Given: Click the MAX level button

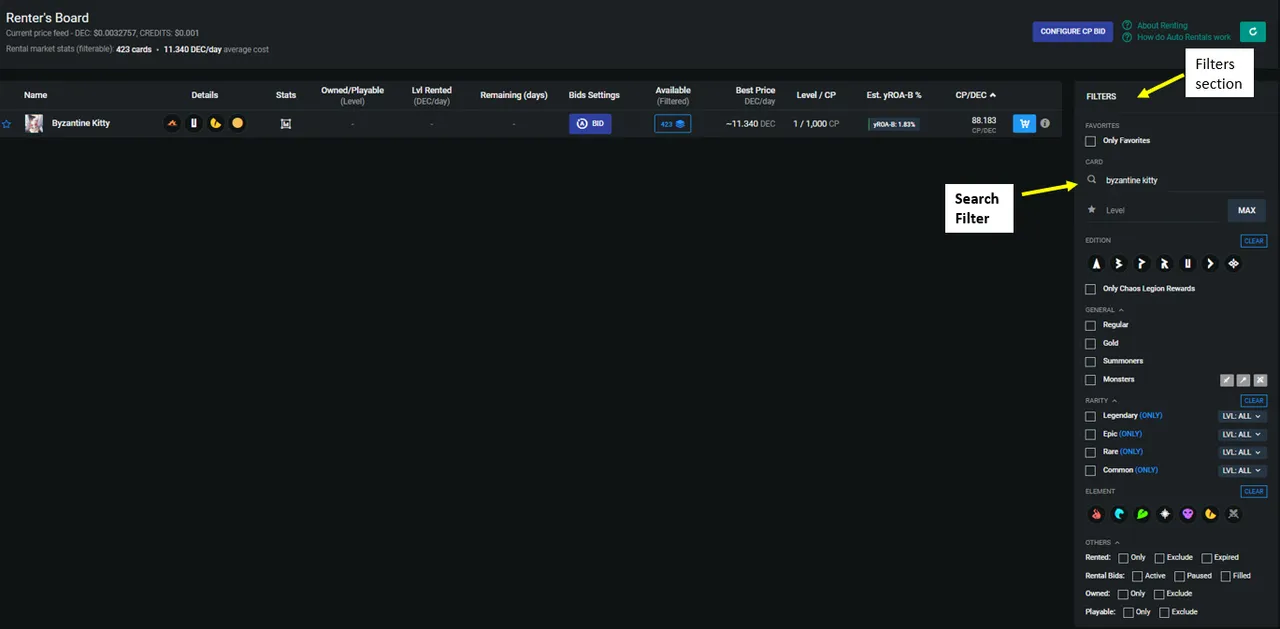Looking at the screenshot, I should pyautogui.click(x=1246, y=210).
